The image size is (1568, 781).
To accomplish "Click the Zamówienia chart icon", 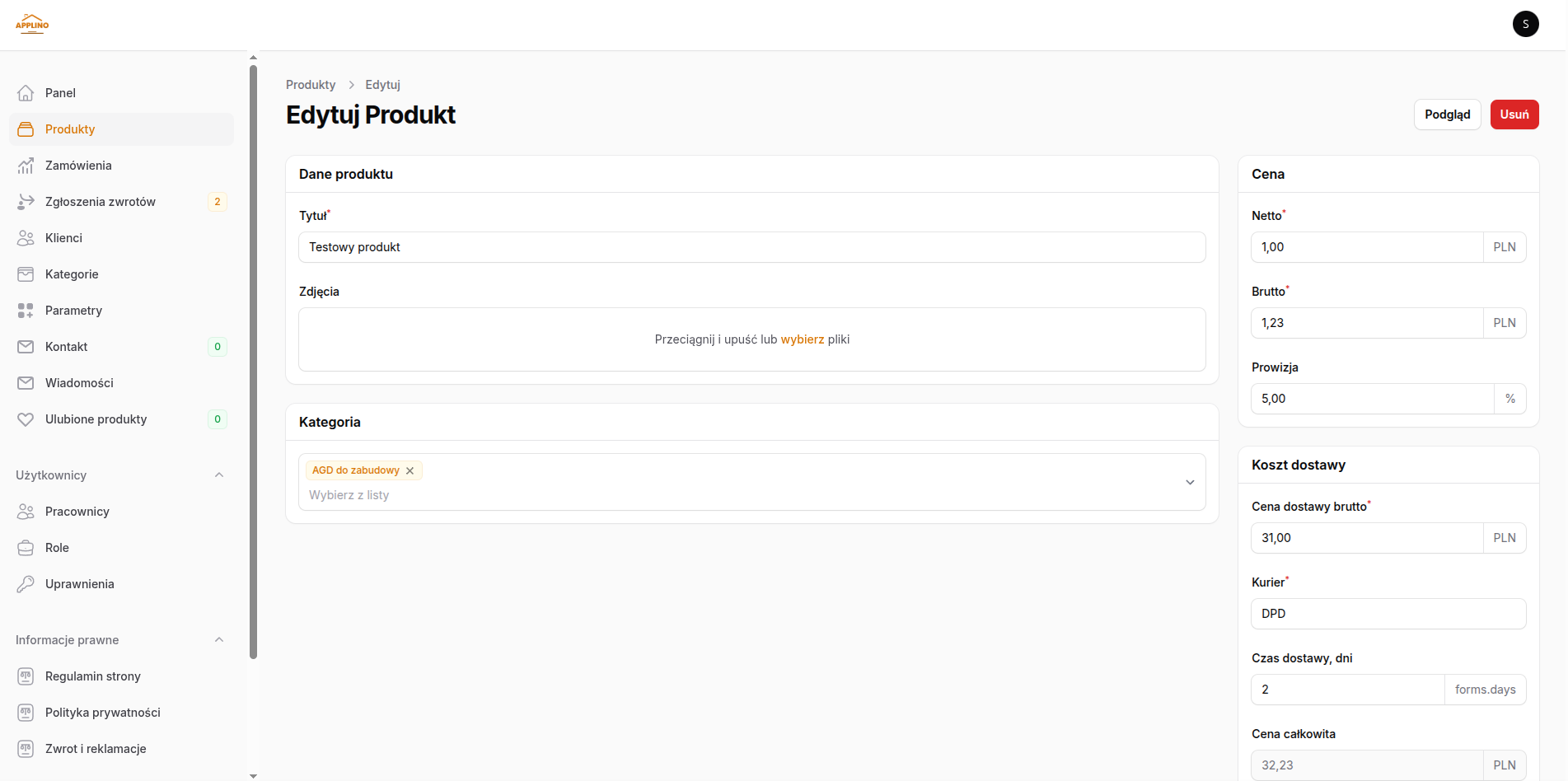I will (x=26, y=166).
